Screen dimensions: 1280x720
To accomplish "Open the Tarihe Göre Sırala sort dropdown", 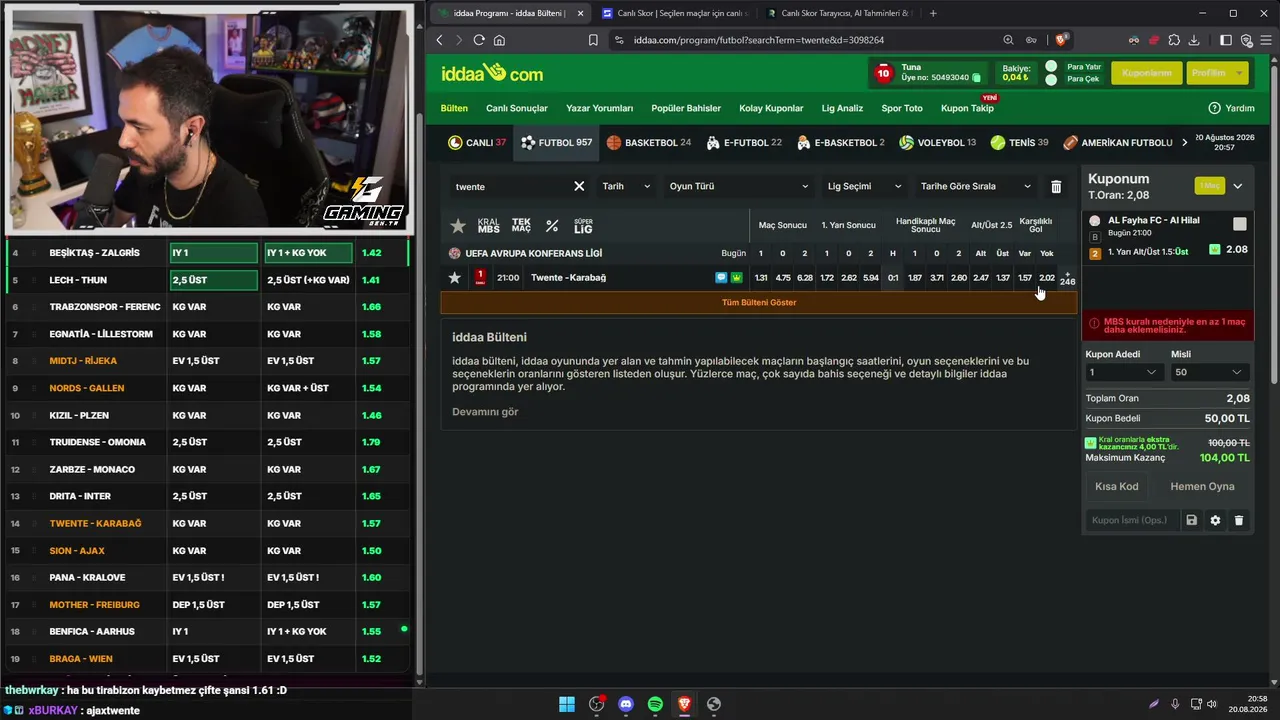I will 976,186.
